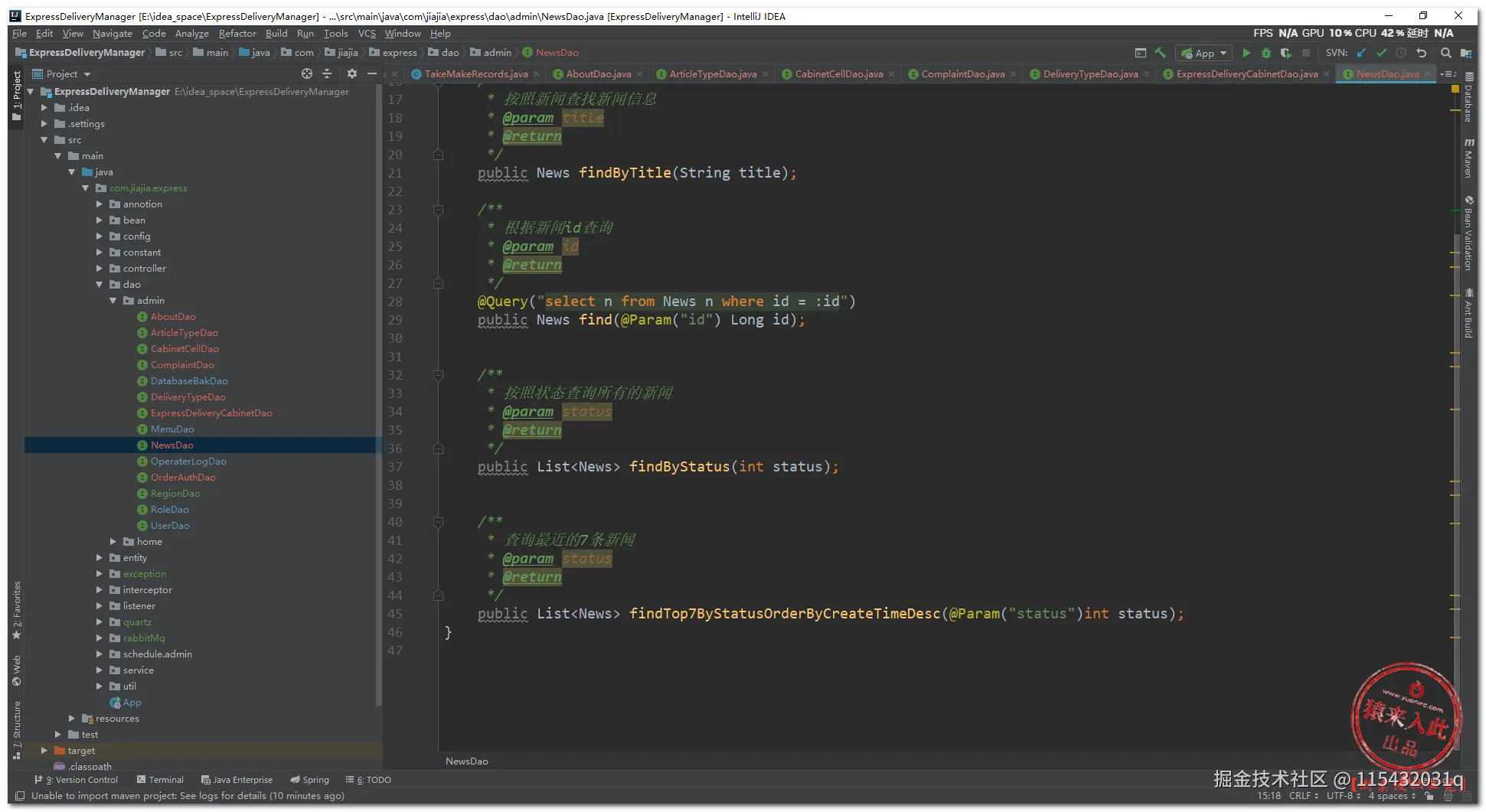Hide the Project tool window

[372, 73]
